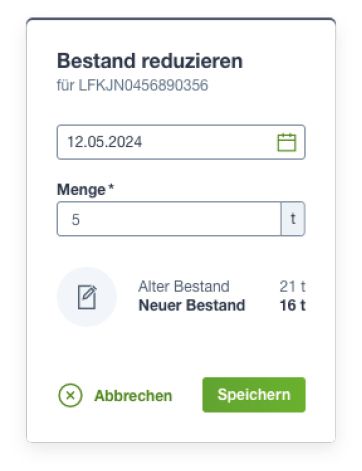Click the 'Alter Bestand' label
Screen dimensions: 362x471
[184, 286]
